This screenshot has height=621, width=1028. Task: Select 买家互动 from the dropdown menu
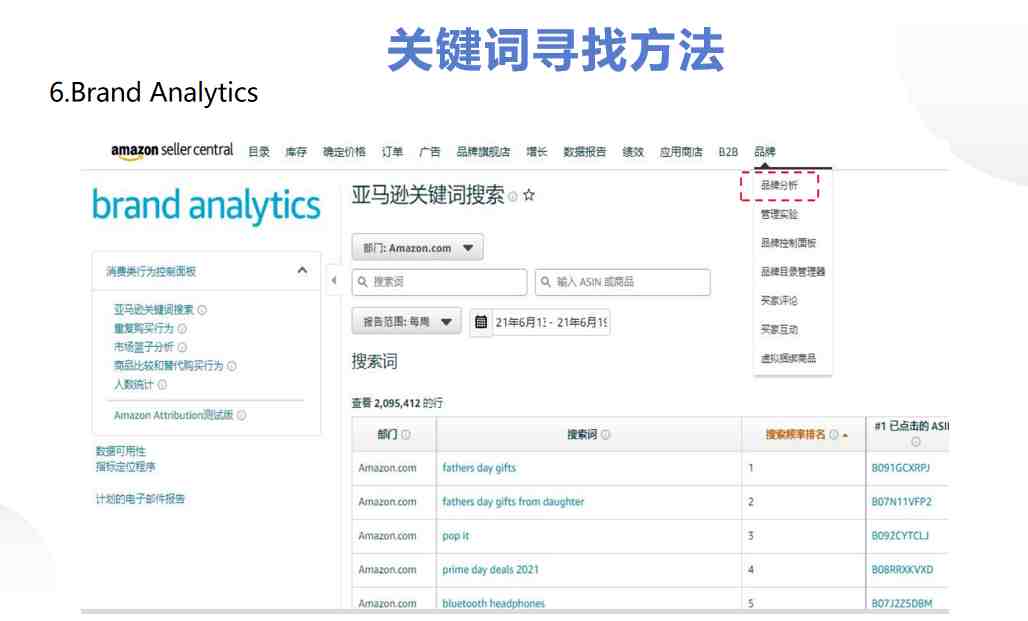click(x=779, y=330)
